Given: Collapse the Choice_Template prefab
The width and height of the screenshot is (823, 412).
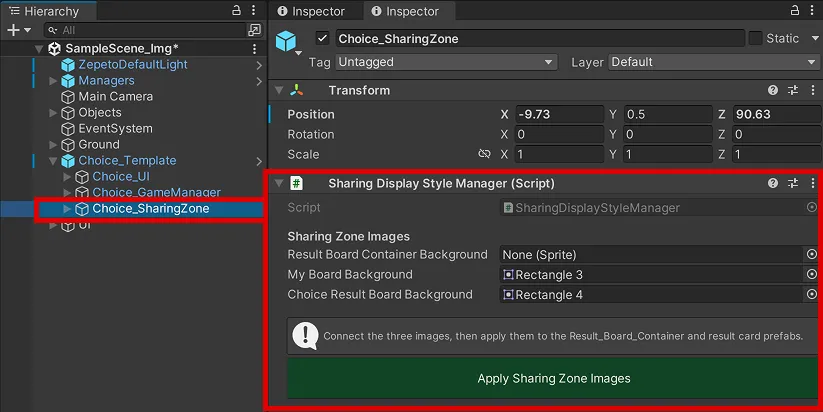Looking at the screenshot, I should [x=53, y=161].
